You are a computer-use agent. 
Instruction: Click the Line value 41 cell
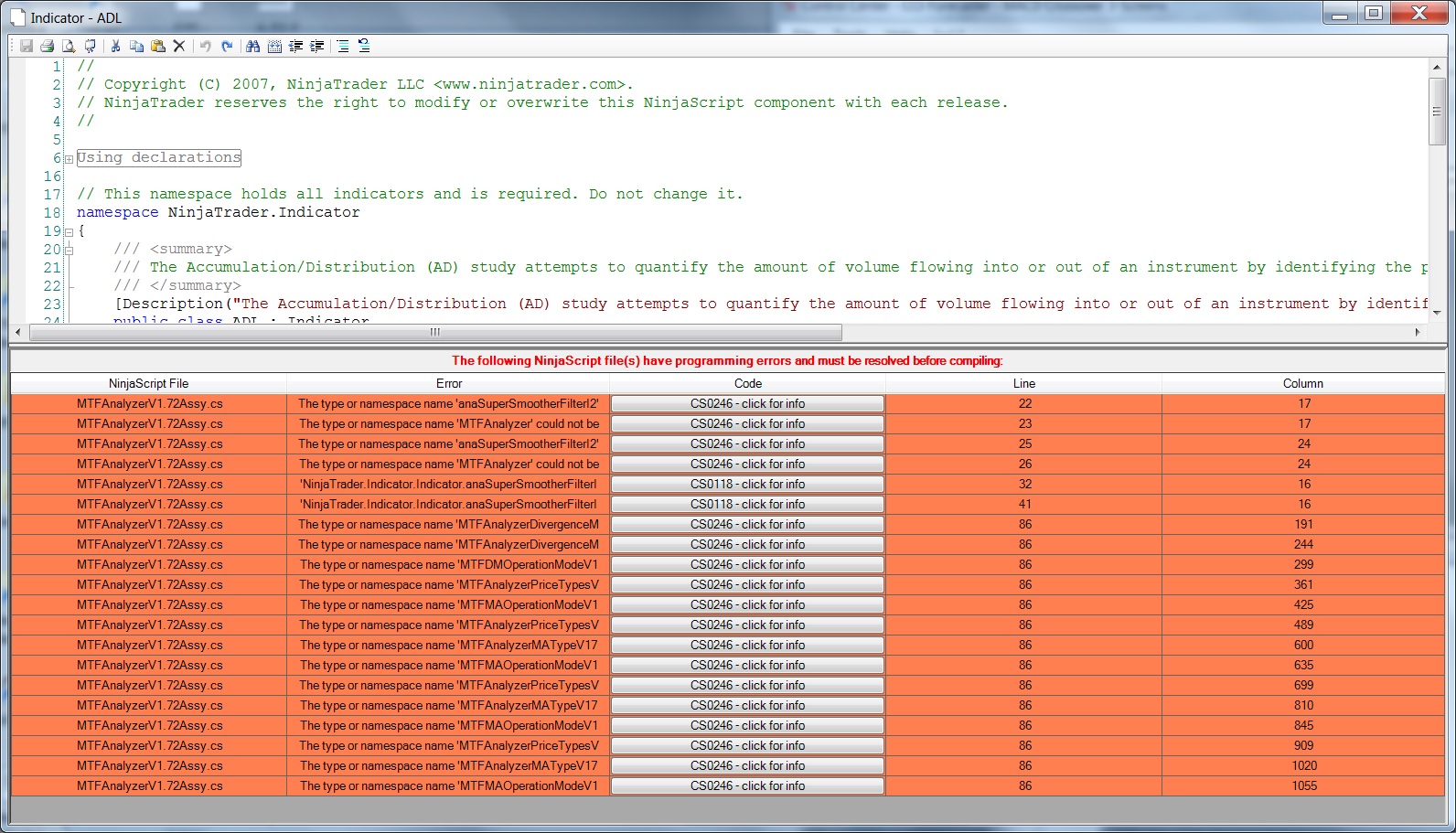pyautogui.click(x=1024, y=505)
